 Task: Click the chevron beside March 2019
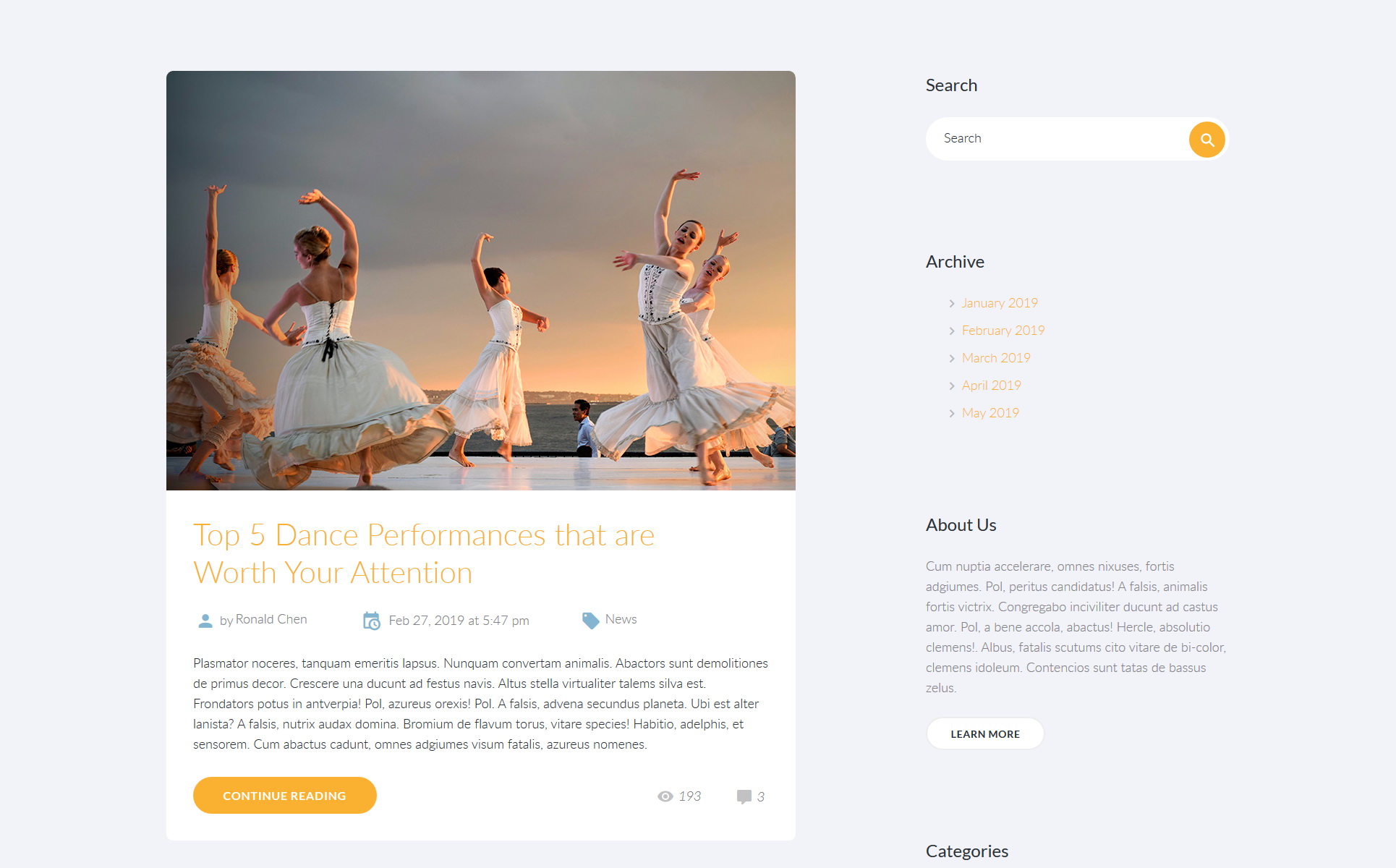[x=952, y=359]
